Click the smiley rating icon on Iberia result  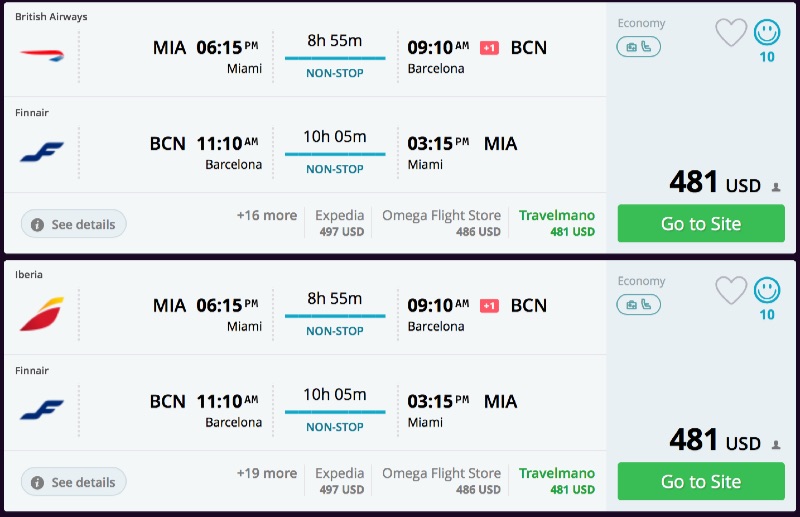click(x=767, y=291)
